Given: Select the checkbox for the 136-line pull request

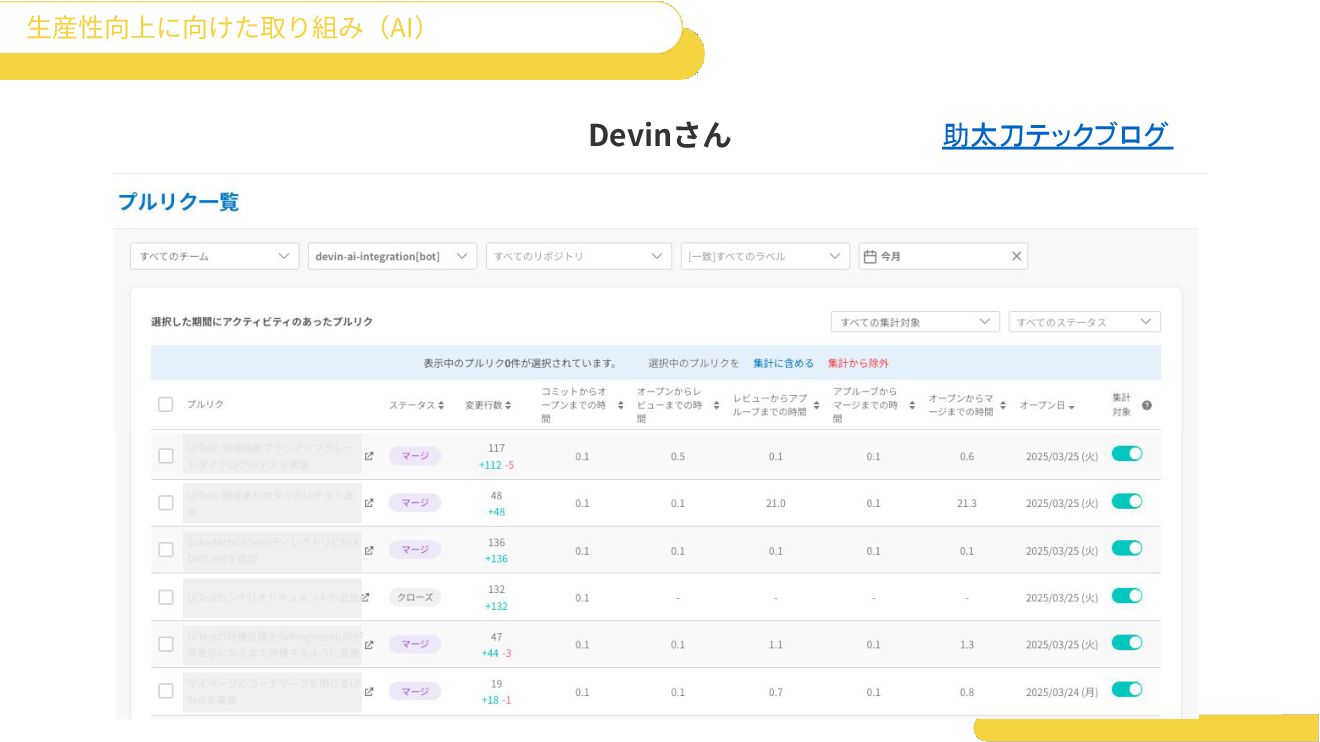Looking at the screenshot, I should click(166, 550).
